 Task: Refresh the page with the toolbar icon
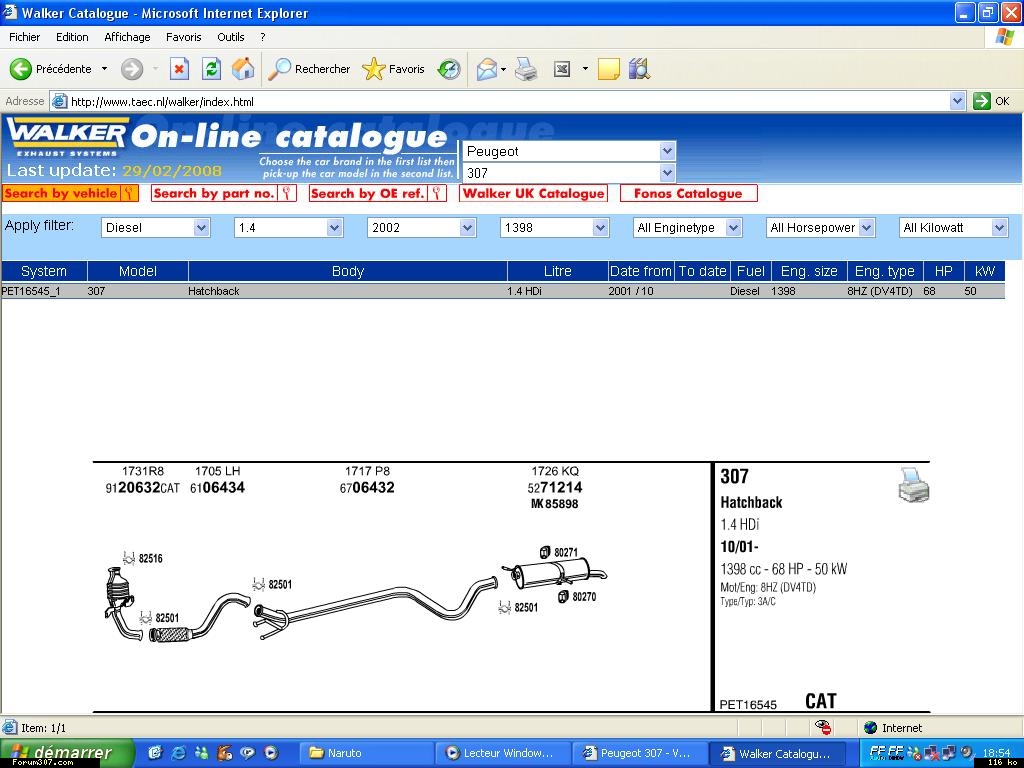click(211, 69)
